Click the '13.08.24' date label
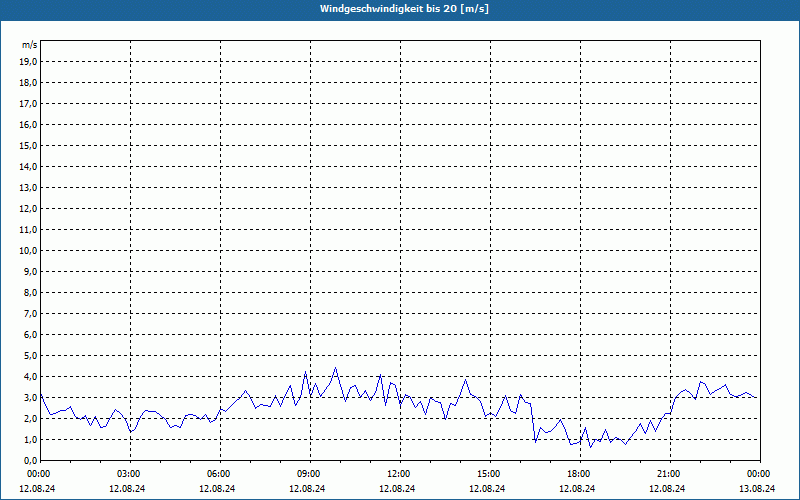Screen dimensions: 800x500 coord(757,488)
